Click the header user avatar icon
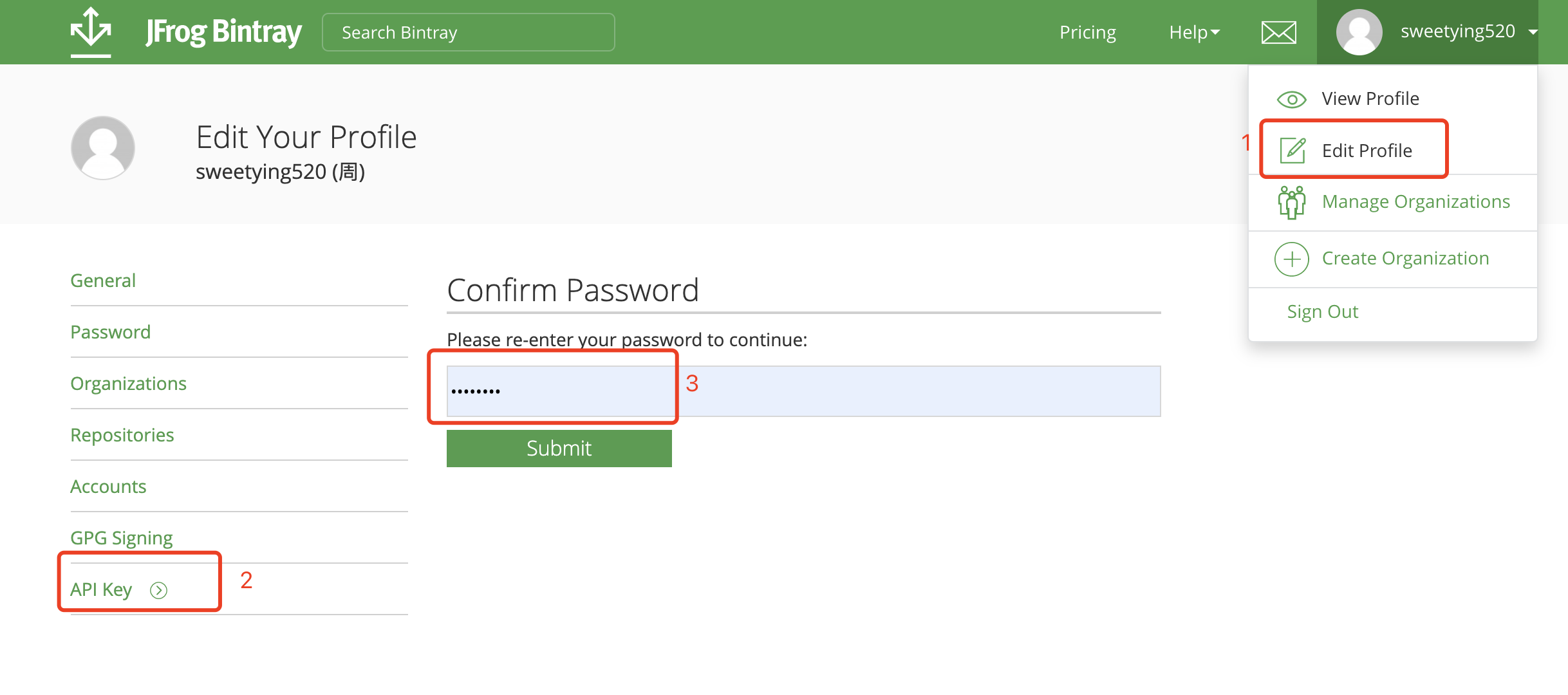 (1359, 32)
